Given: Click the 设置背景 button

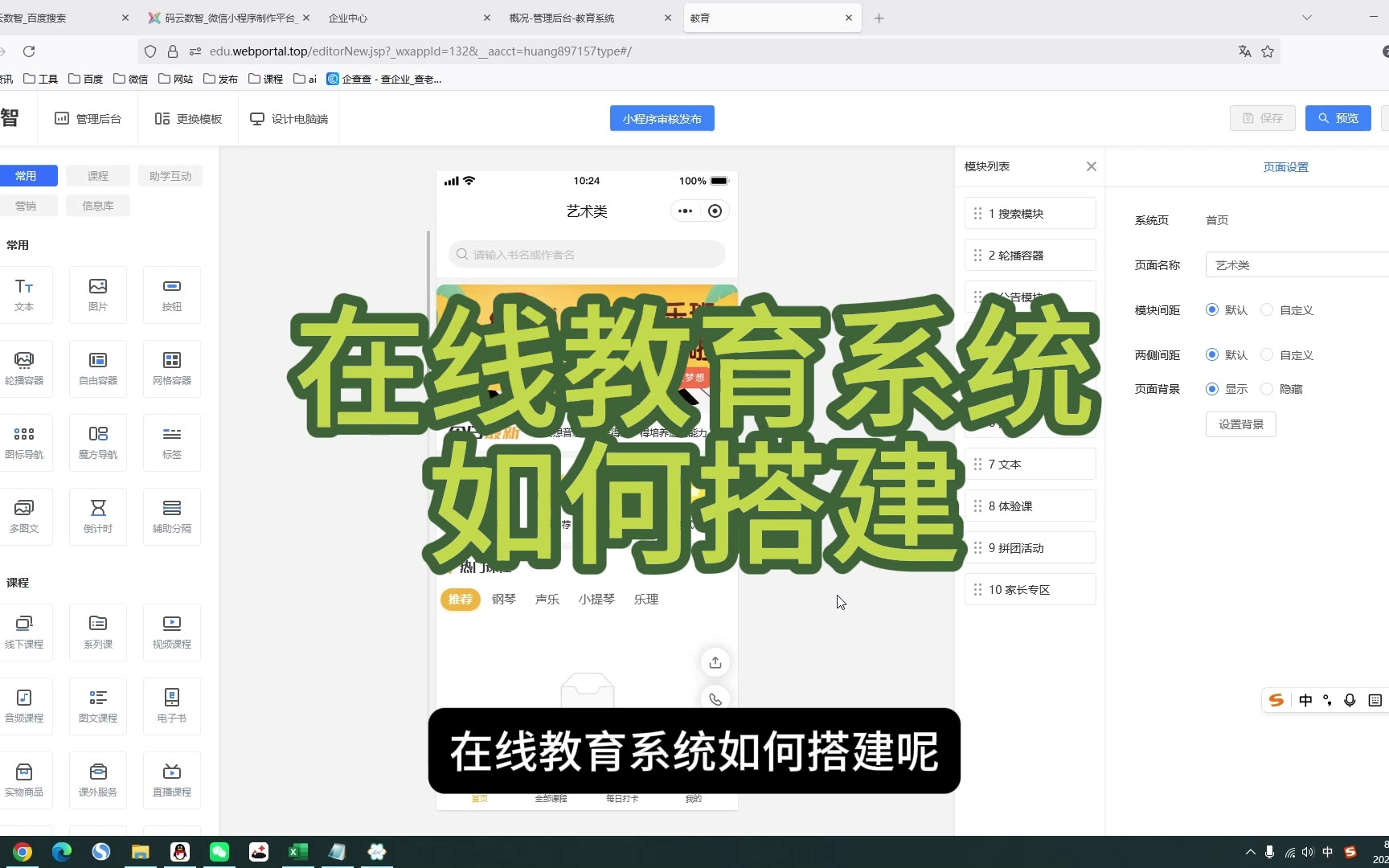Looking at the screenshot, I should coord(1240,424).
